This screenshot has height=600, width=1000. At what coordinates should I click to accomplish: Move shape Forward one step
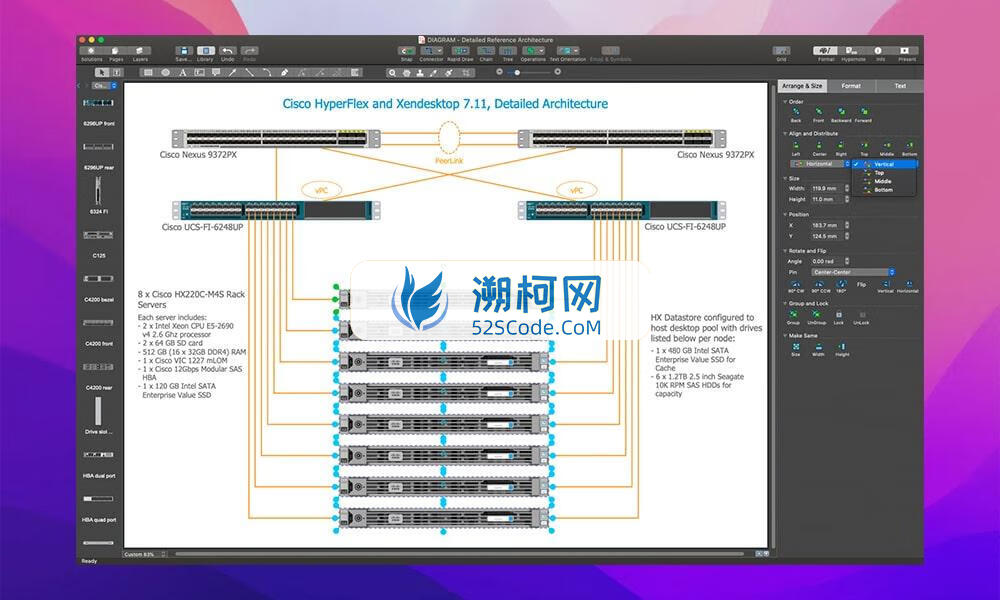863,112
